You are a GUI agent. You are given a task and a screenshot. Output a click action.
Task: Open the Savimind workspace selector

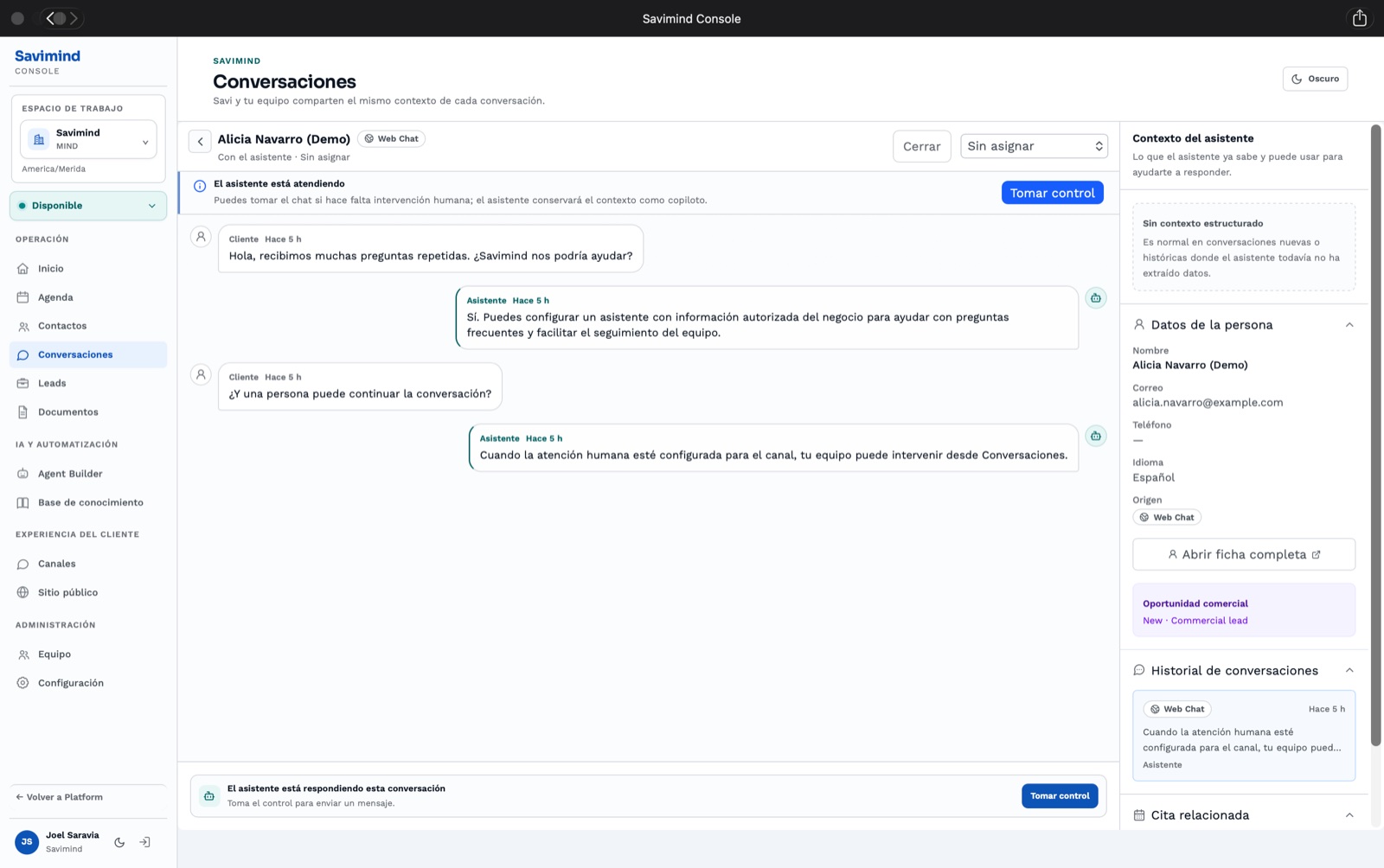pos(88,139)
